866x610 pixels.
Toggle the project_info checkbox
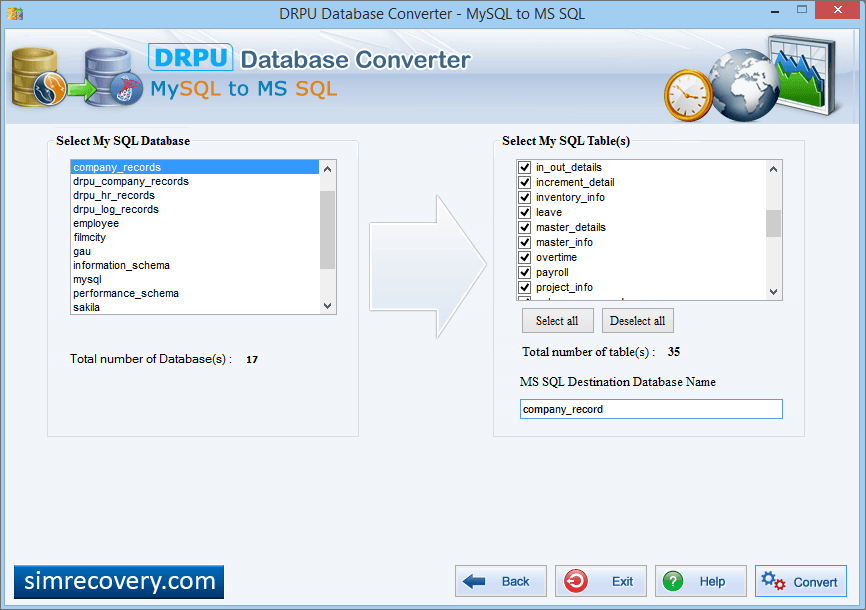tap(525, 287)
